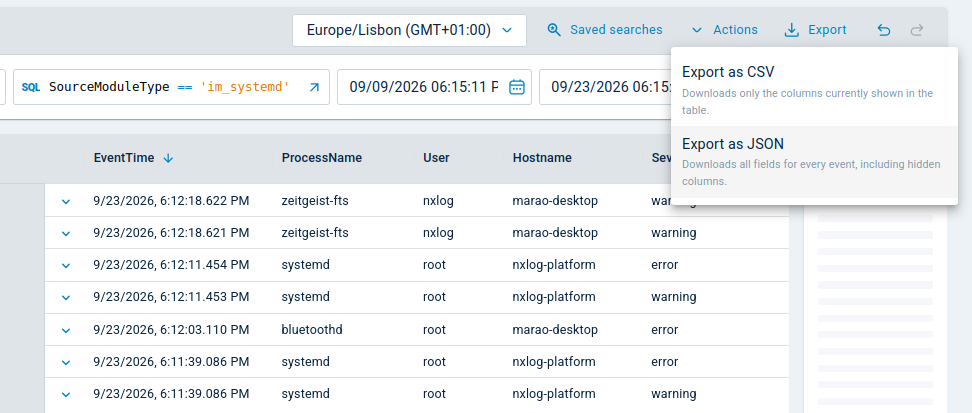This screenshot has height=413, width=972.
Task: Click marao-desktop hostname in 6:12:18.622 PM row
Action: [x=555, y=201]
